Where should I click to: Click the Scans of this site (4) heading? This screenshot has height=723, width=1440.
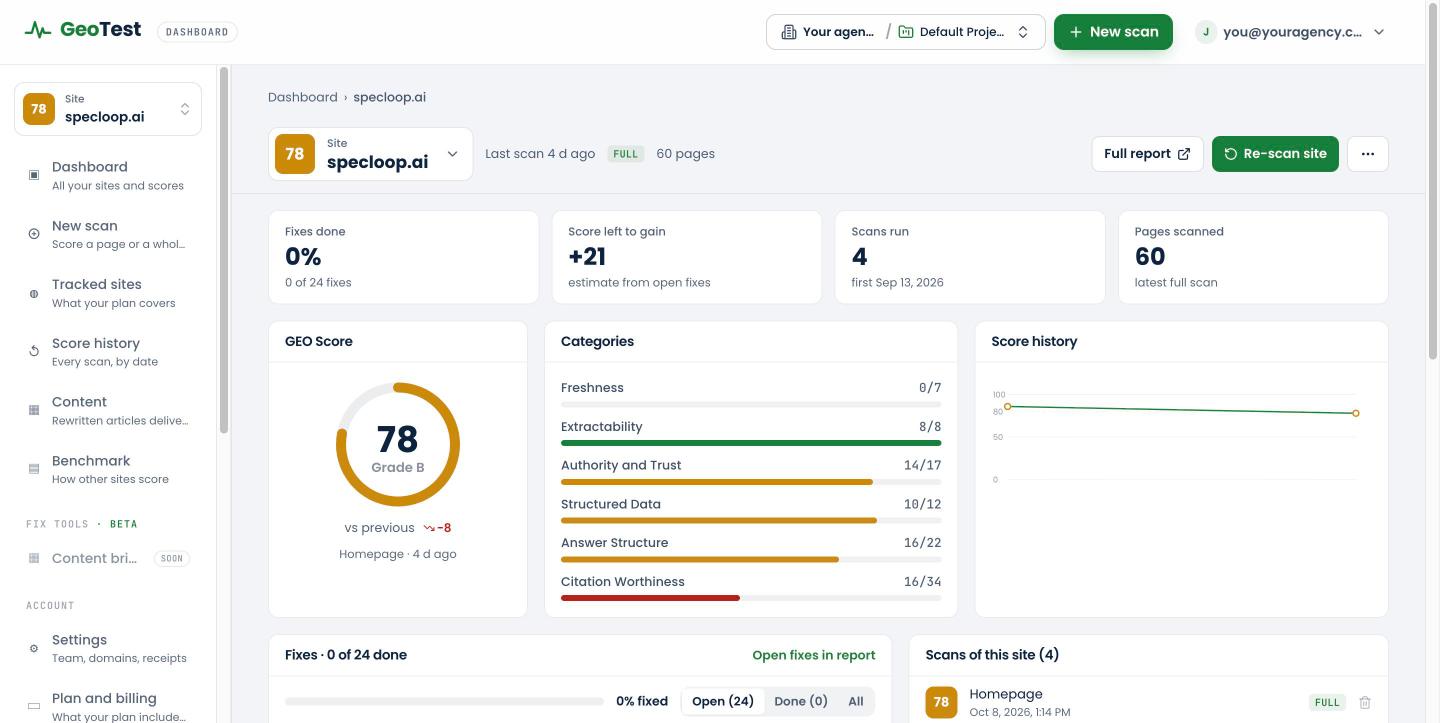pos(992,655)
